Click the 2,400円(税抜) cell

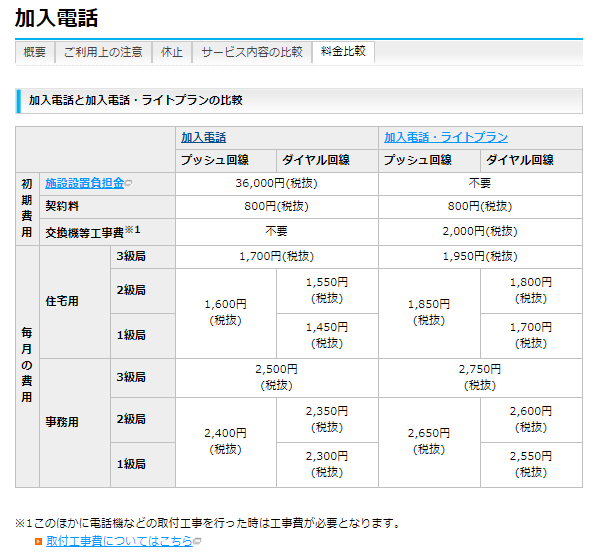tap(226, 442)
